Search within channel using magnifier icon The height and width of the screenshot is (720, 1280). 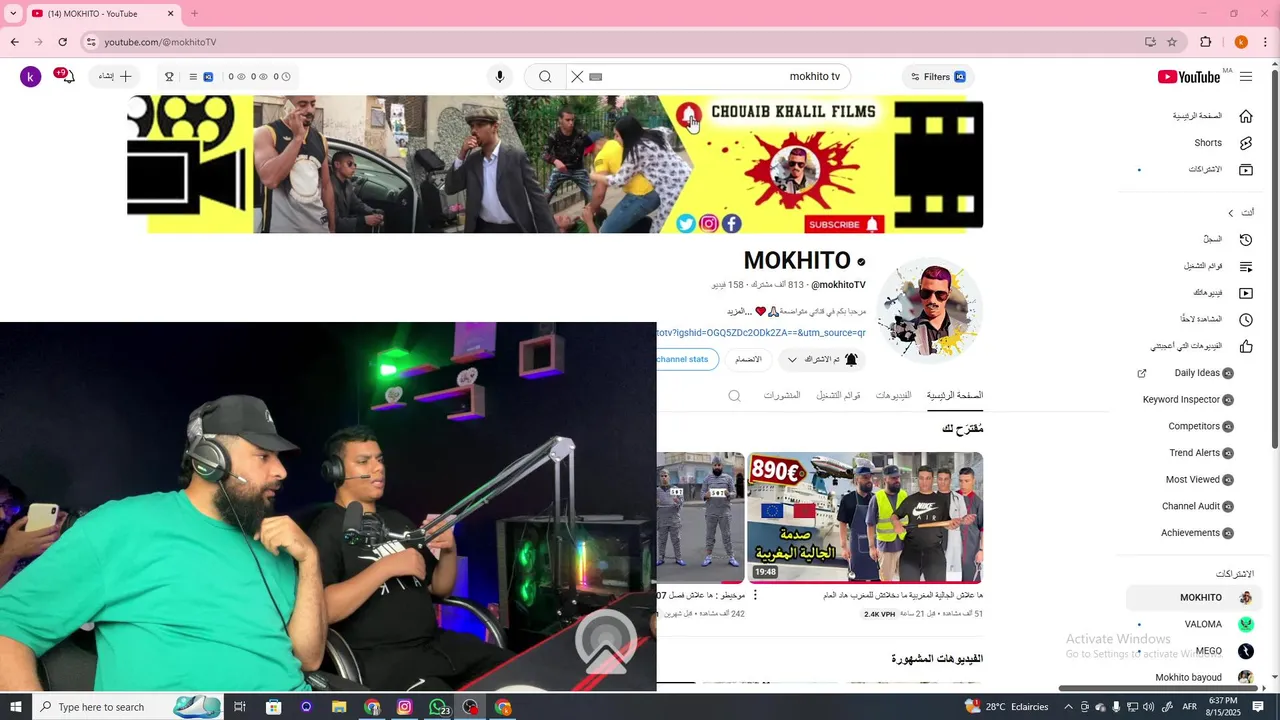734,396
